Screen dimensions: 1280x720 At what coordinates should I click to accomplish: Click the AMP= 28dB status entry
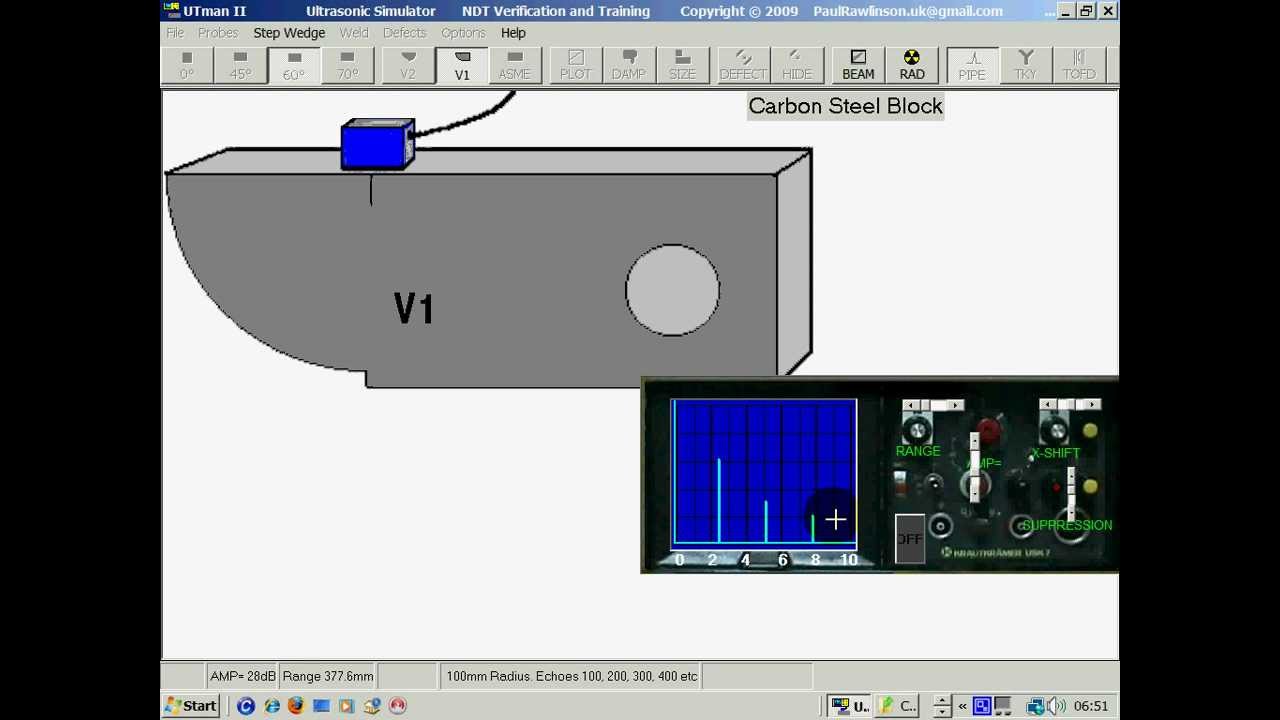pyautogui.click(x=242, y=676)
